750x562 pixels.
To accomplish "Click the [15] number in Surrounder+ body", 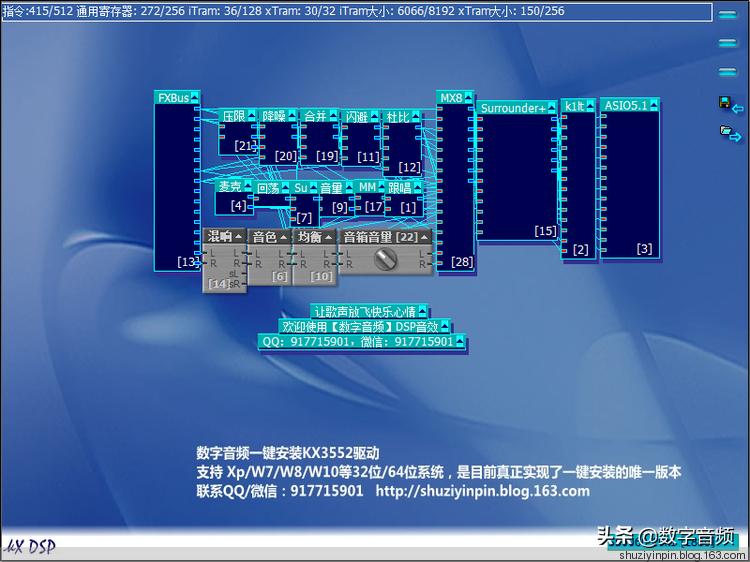I will [546, 231].
